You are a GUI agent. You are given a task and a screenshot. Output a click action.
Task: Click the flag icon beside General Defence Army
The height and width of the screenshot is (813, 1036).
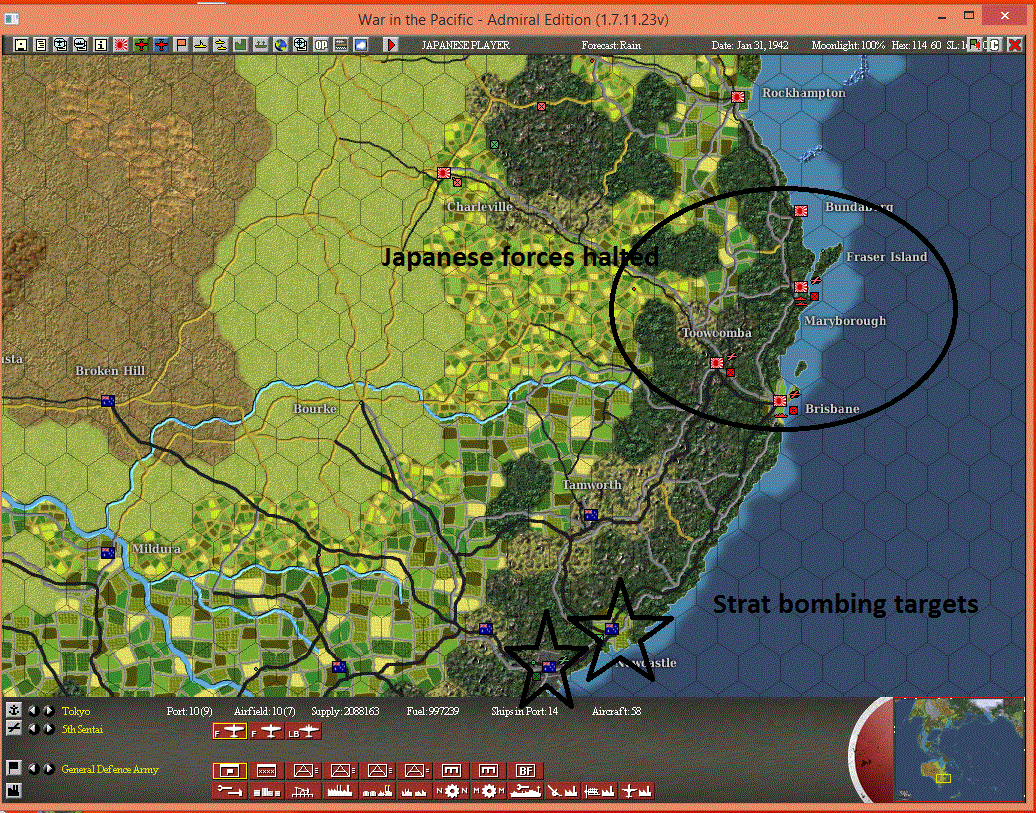(13, 768)
